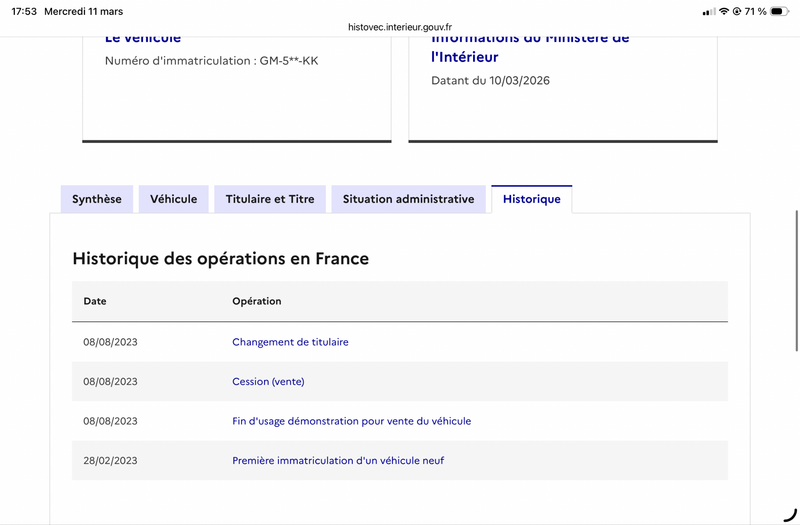Click the Date column header
Image resolution: width=800 pixels, height=525 pixels.
[x=95, y=301]
